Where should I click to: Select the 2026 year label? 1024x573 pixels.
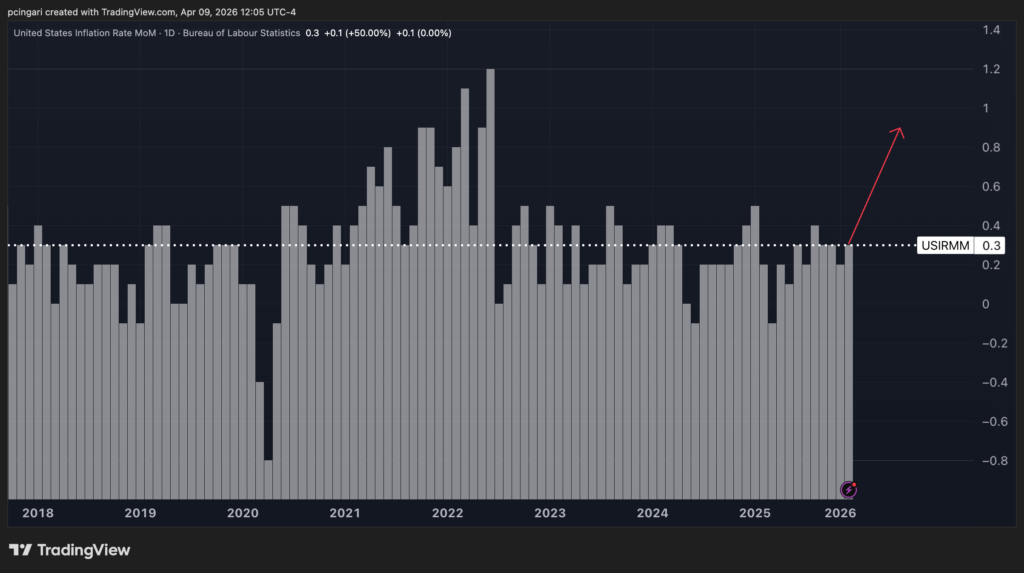click(x=840, y=513)
